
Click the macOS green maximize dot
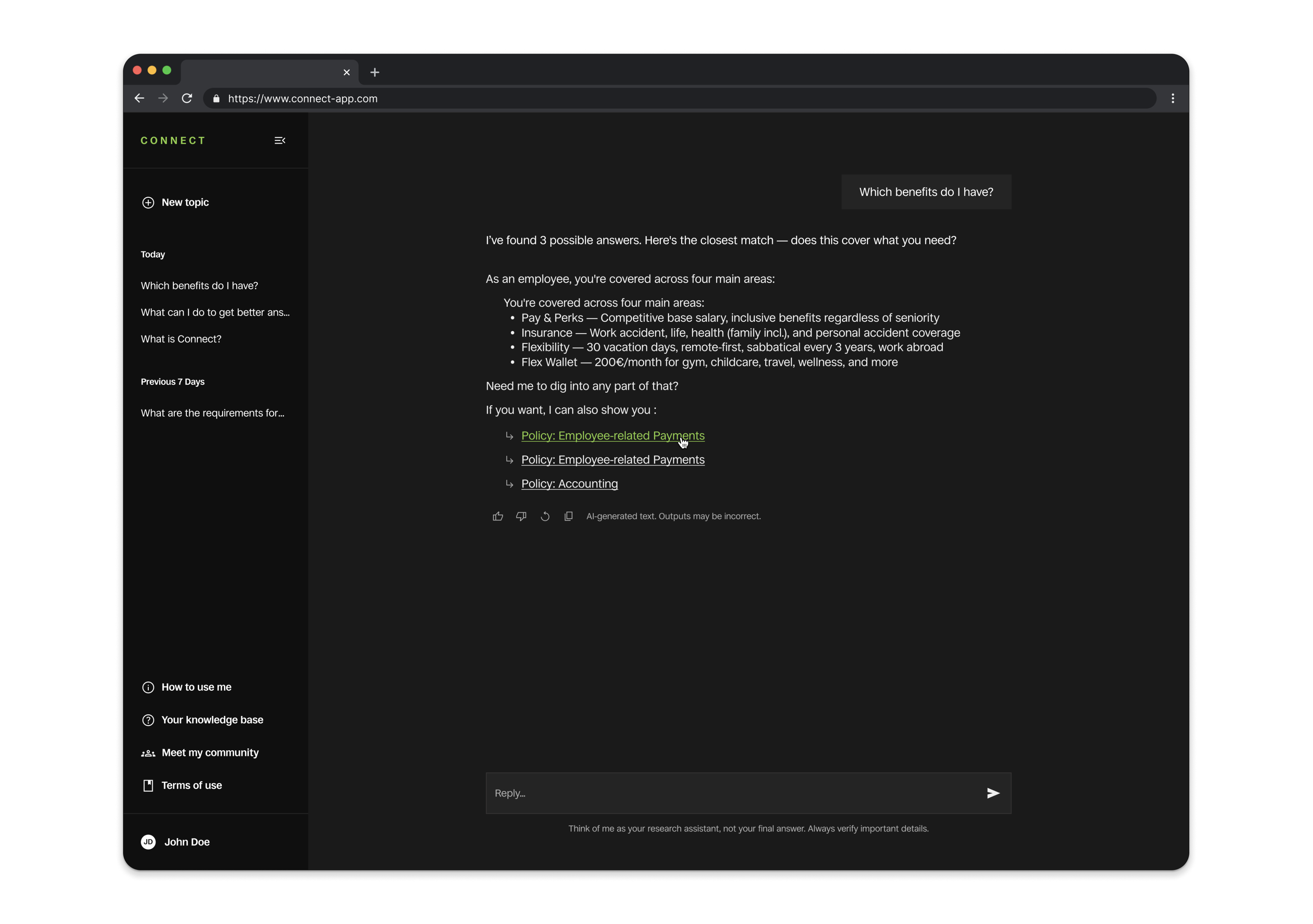[167, 70]
